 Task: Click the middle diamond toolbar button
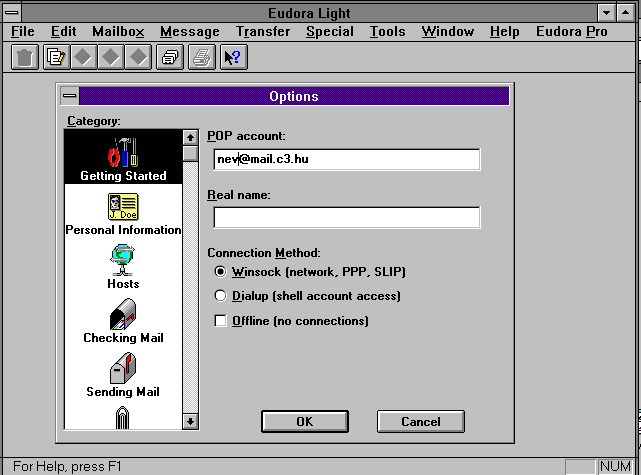coord(111,57)
